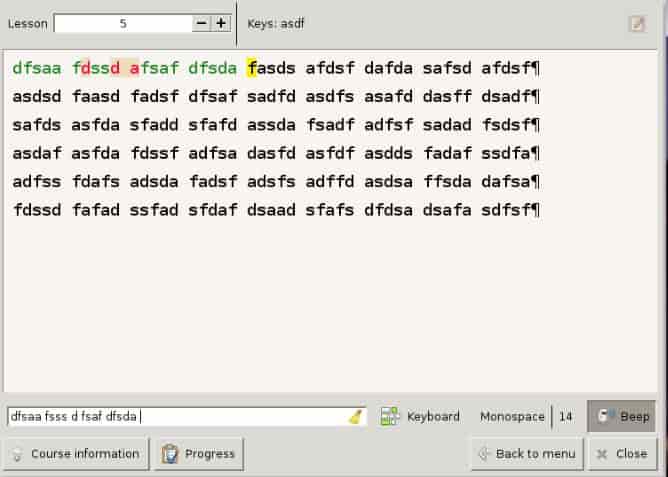This screenshot has height=477, width=668.
Task: Click the typing input field
Action: point(187,416)
